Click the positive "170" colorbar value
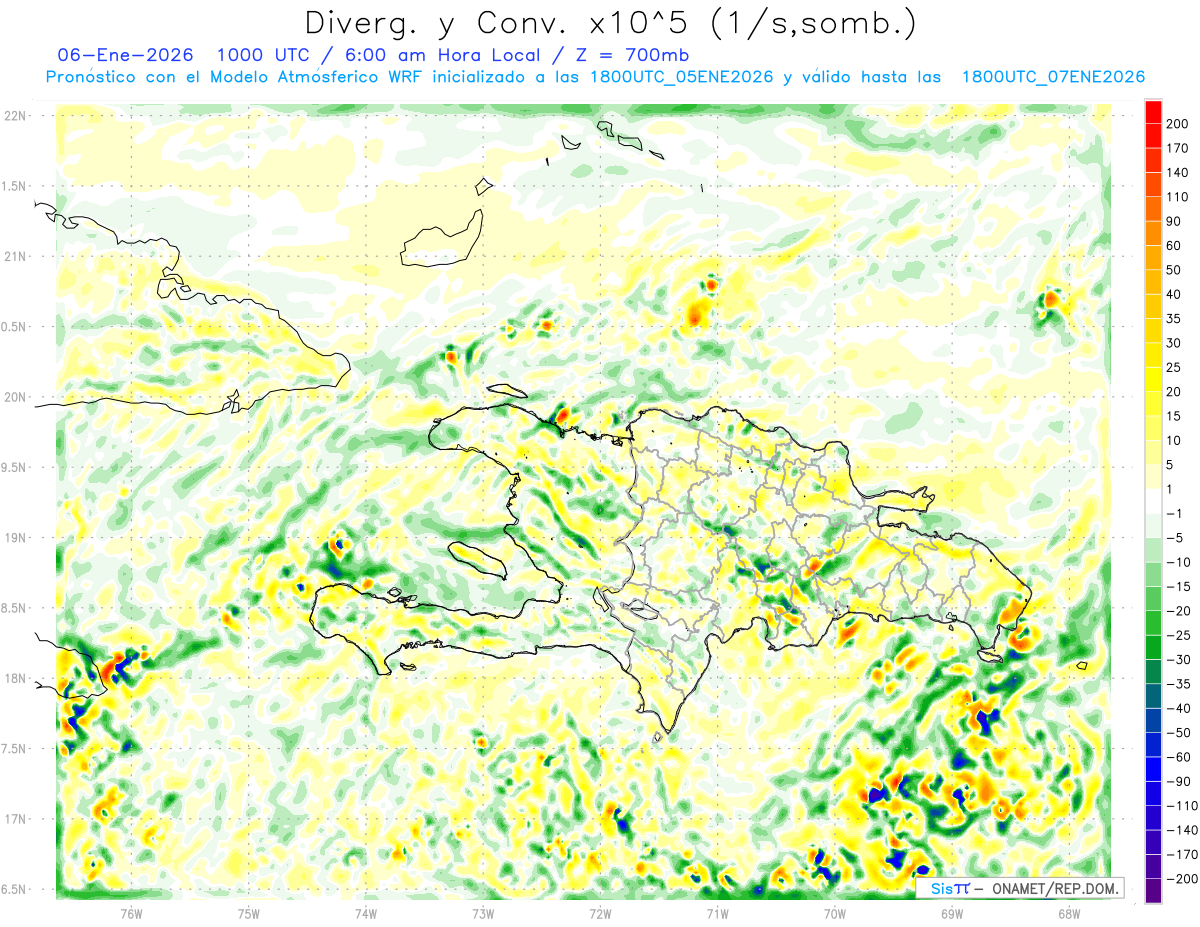Viewport: 1200px width, 927px height. [x=1177, y=148]
